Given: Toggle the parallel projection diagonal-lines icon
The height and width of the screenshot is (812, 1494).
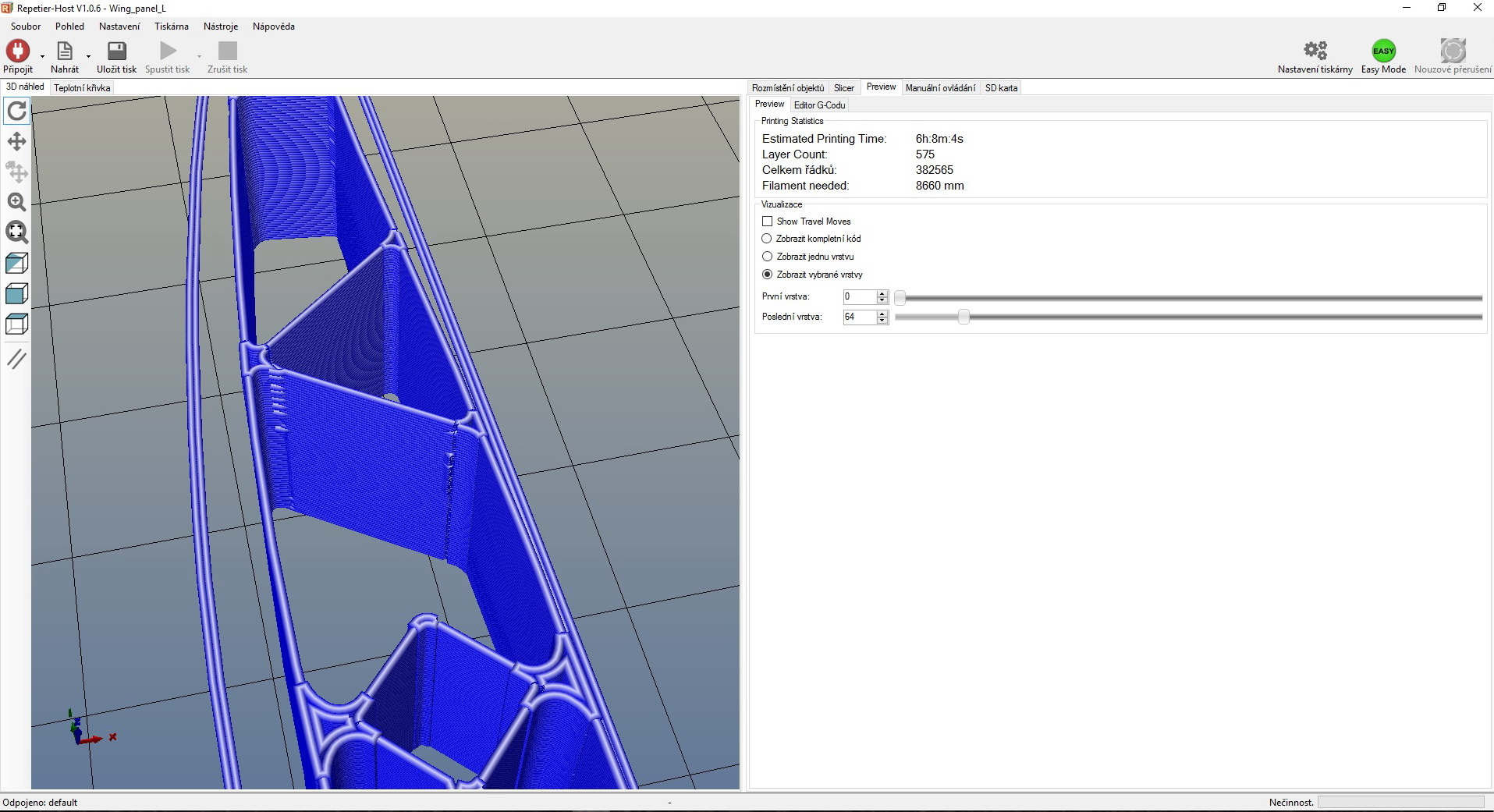Looking at the screenshot, I should click(16, 359).
